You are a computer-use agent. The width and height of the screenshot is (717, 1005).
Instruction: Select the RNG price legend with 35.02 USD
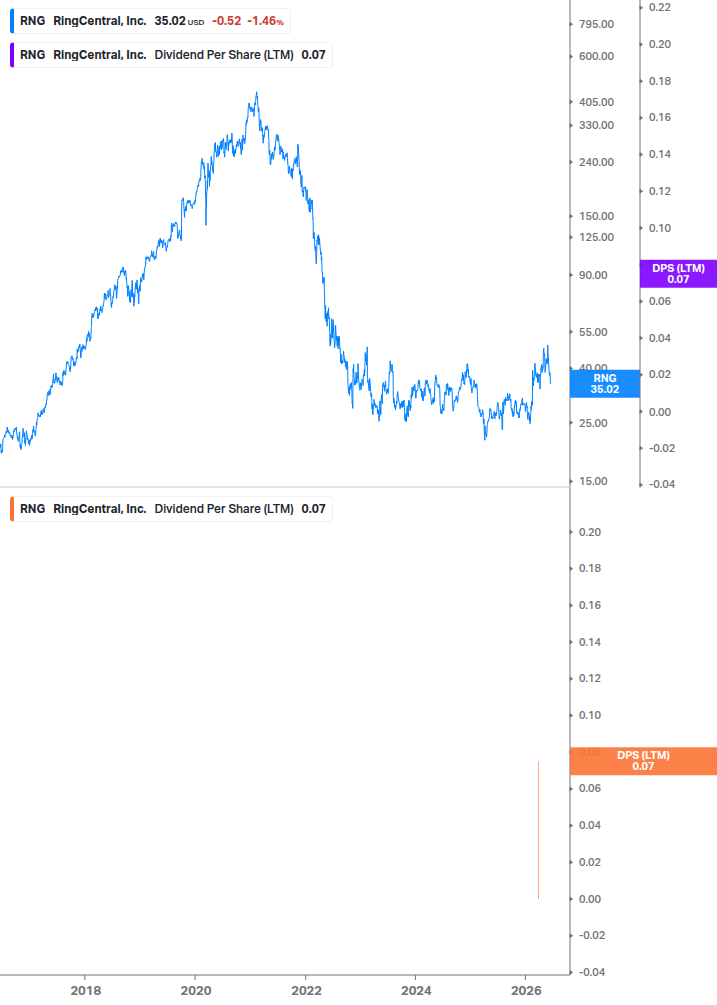pos(150,21)
